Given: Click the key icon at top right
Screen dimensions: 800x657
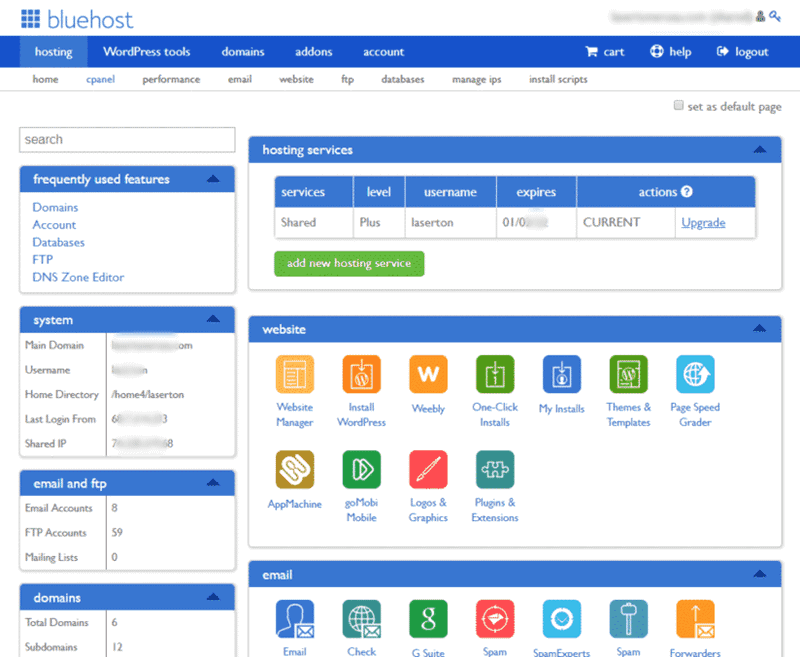Looking at the screenshot, I should (775, 16).
